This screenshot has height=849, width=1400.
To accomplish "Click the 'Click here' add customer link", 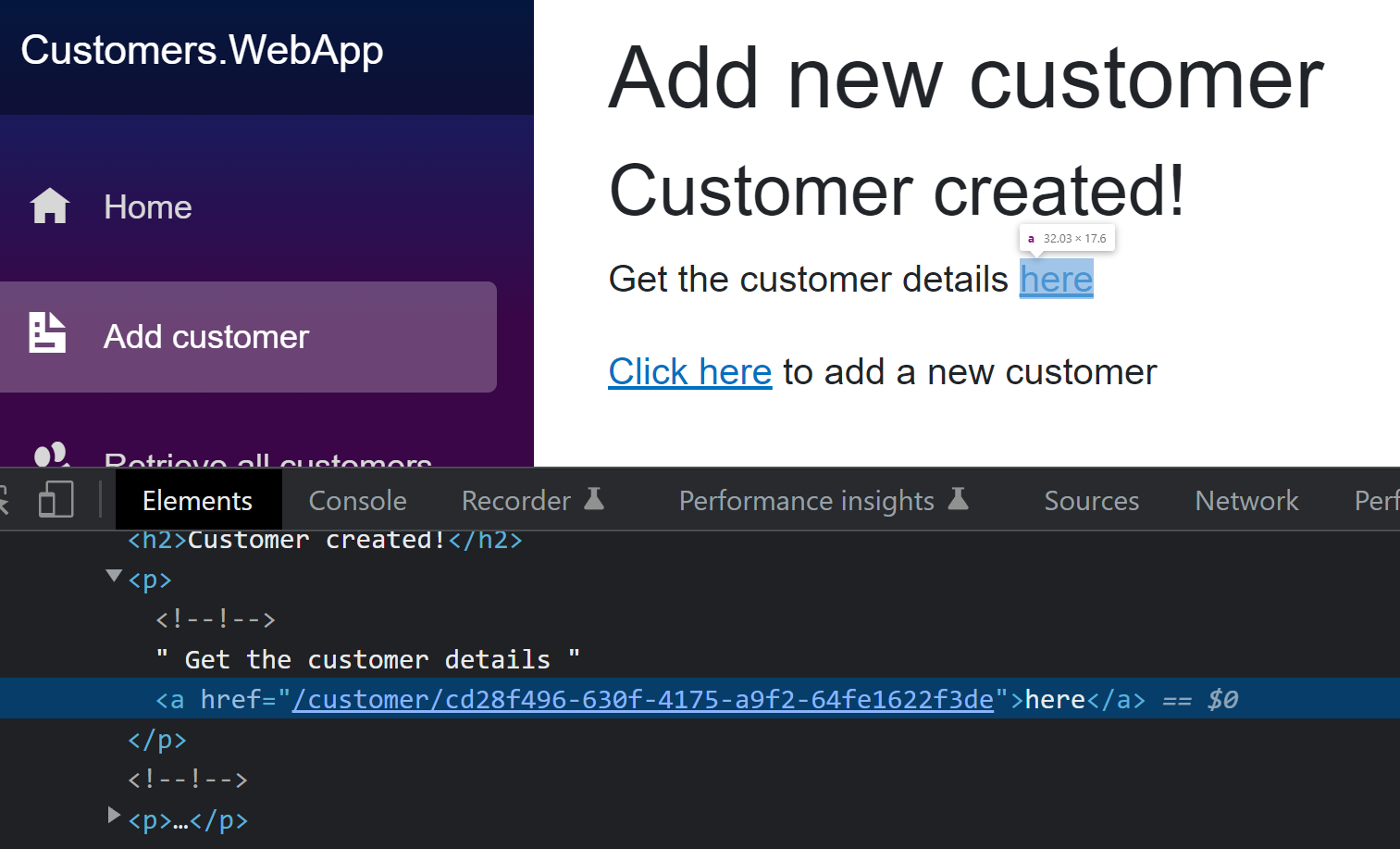I will pos(689,372).
